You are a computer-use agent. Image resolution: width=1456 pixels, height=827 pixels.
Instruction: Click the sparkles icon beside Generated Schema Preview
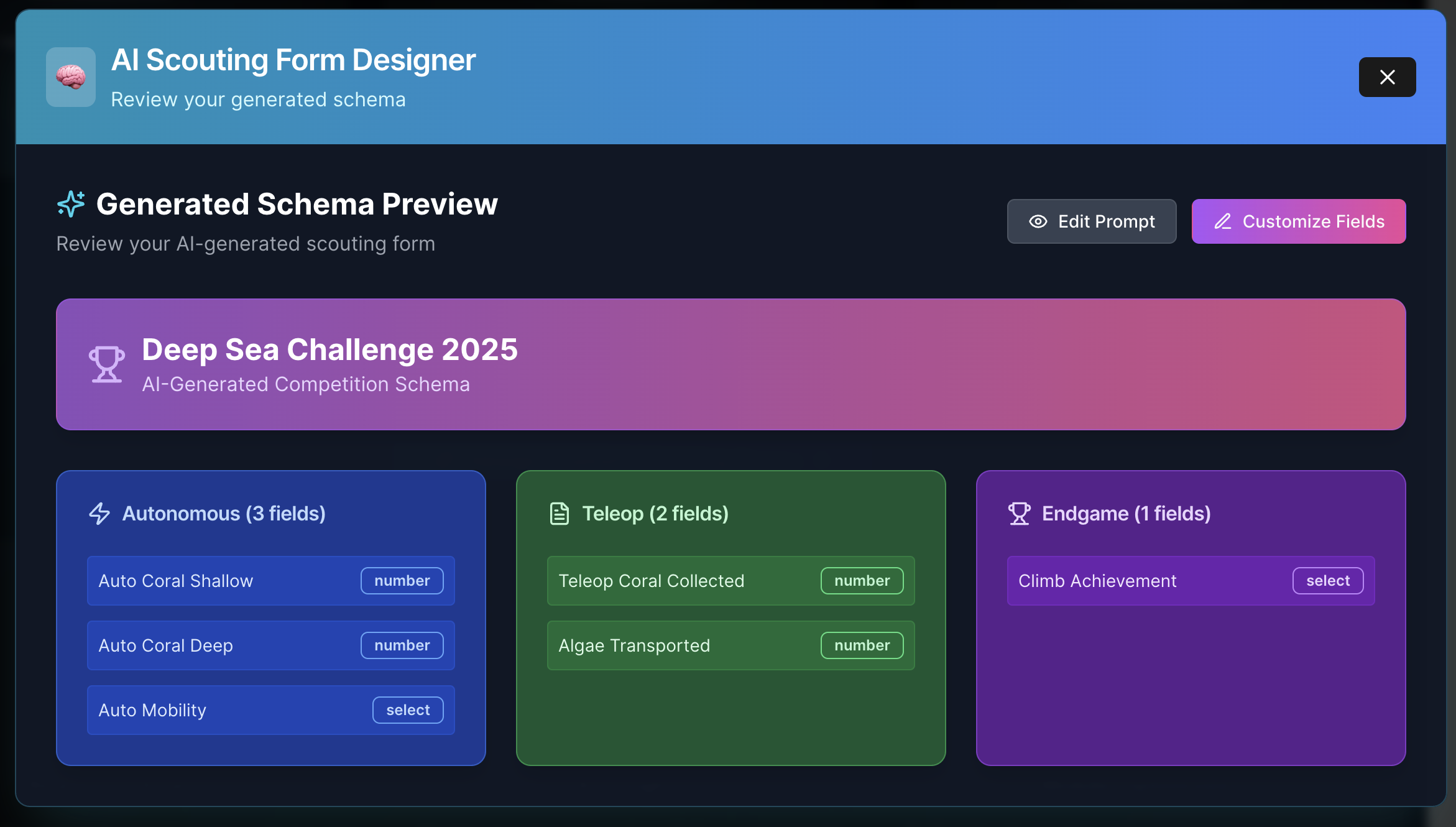(x=71, y=204)
